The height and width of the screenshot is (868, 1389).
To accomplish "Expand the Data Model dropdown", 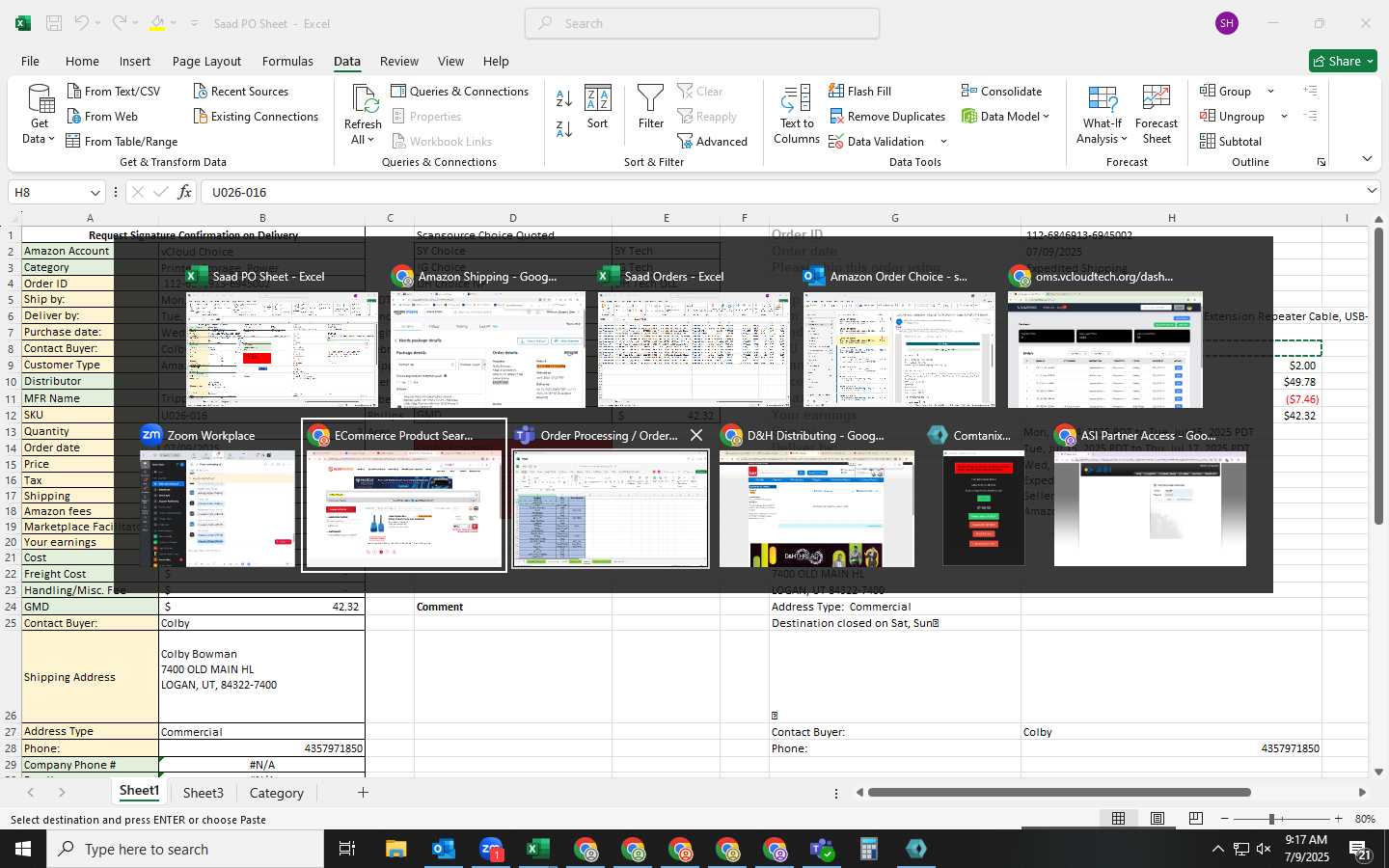I will (x=1046, y=116).
